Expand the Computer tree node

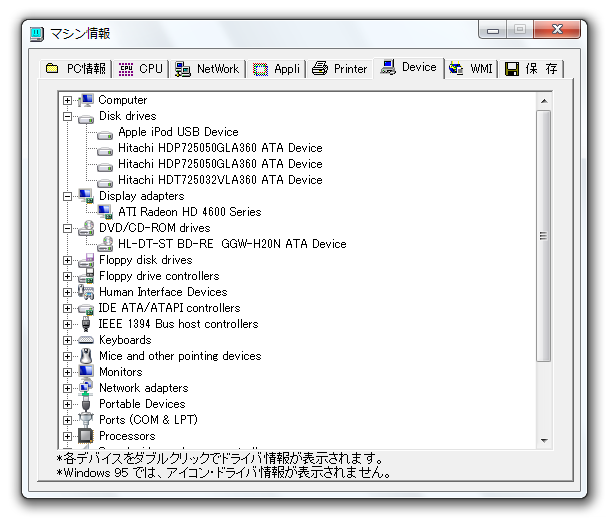67,100
